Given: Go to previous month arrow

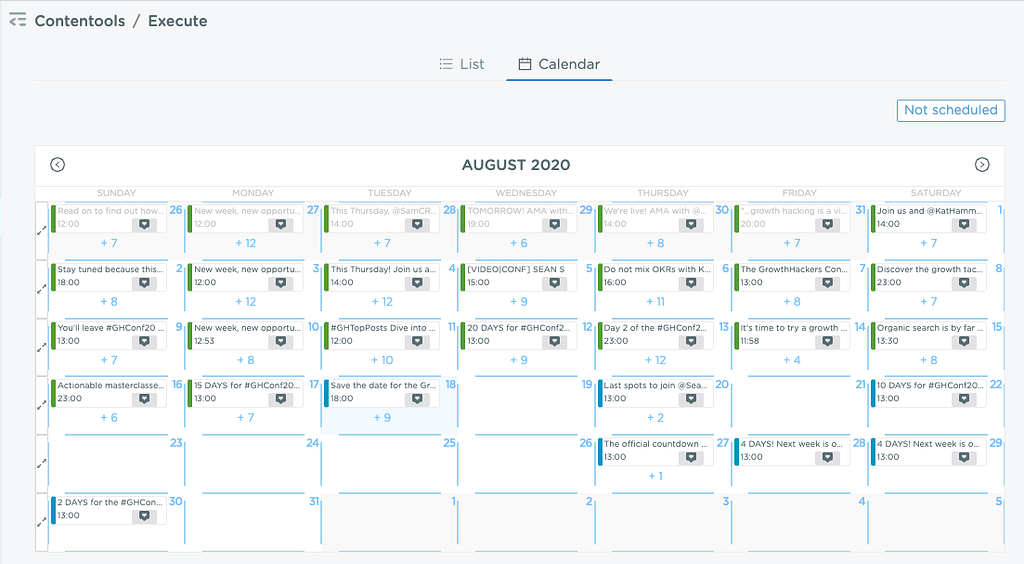Looking at the screenshot, I should [57, 164].
